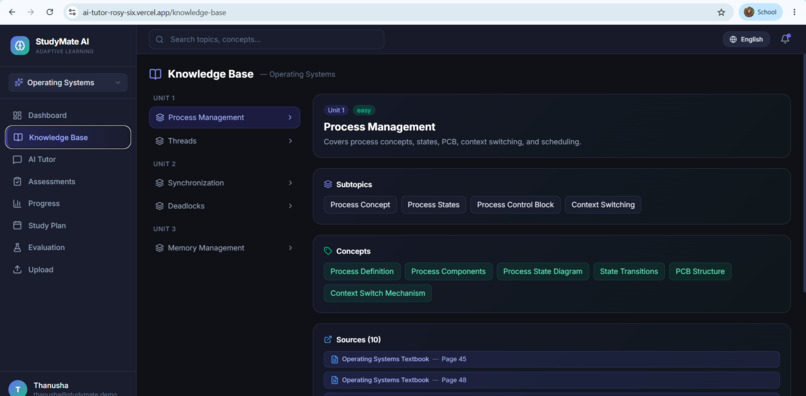
Task: Click the State Transitions concept tag
Action: pos(629,272)
